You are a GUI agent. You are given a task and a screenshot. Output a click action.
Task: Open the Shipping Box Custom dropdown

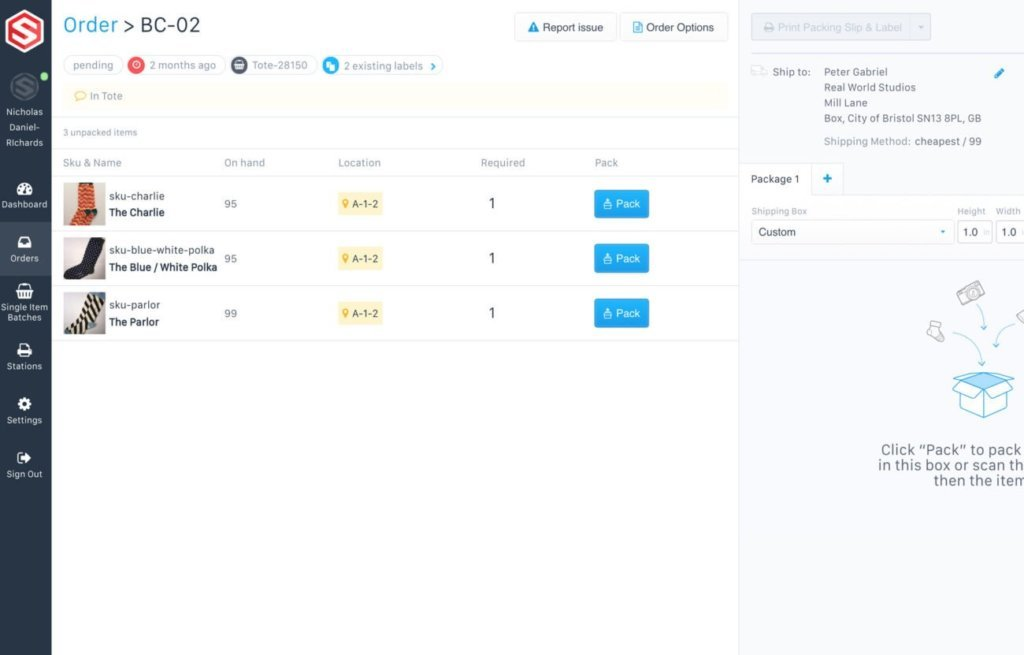(x=852, y=232)
